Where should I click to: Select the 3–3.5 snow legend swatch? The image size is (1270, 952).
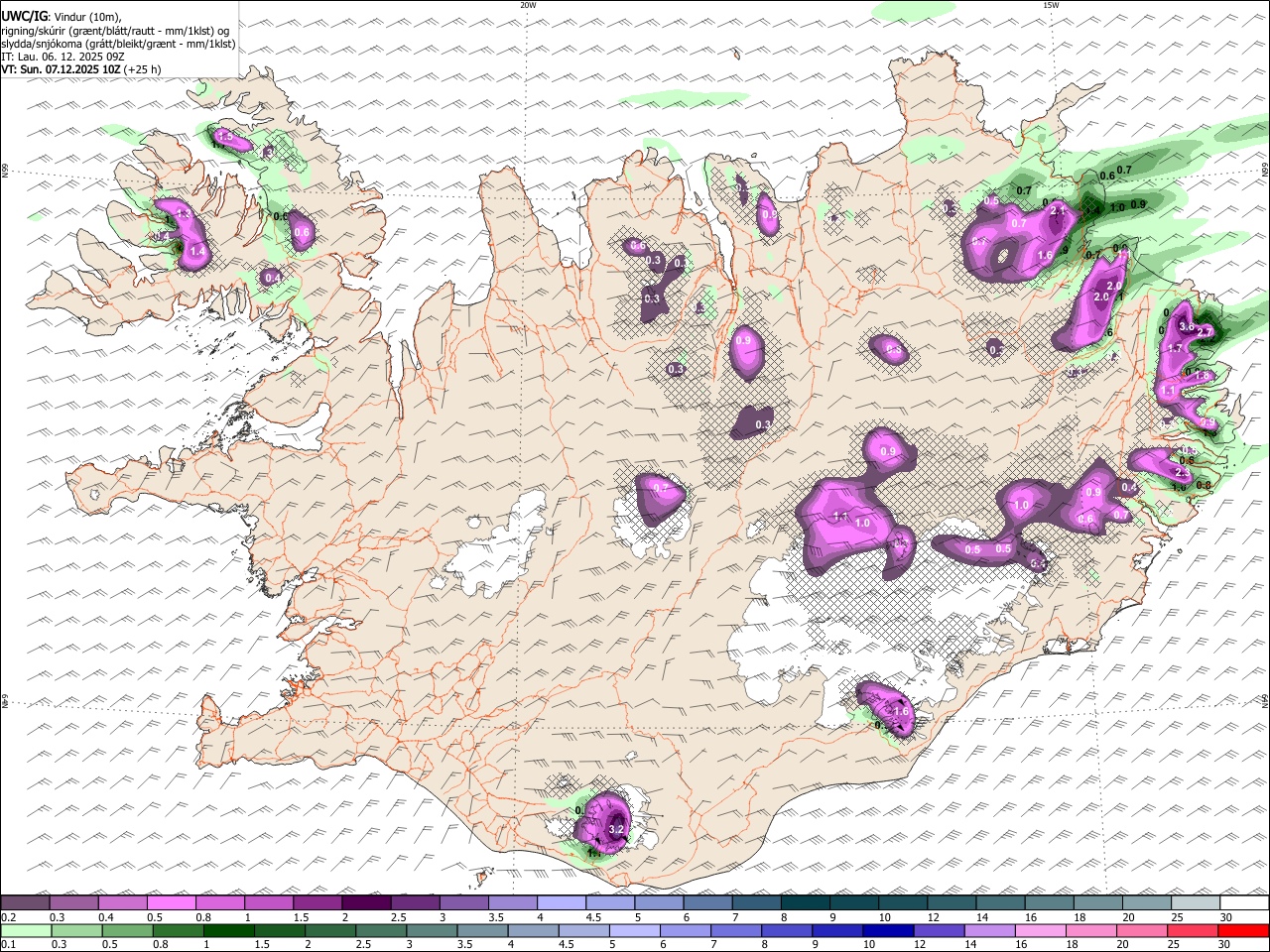pos(462,902)
